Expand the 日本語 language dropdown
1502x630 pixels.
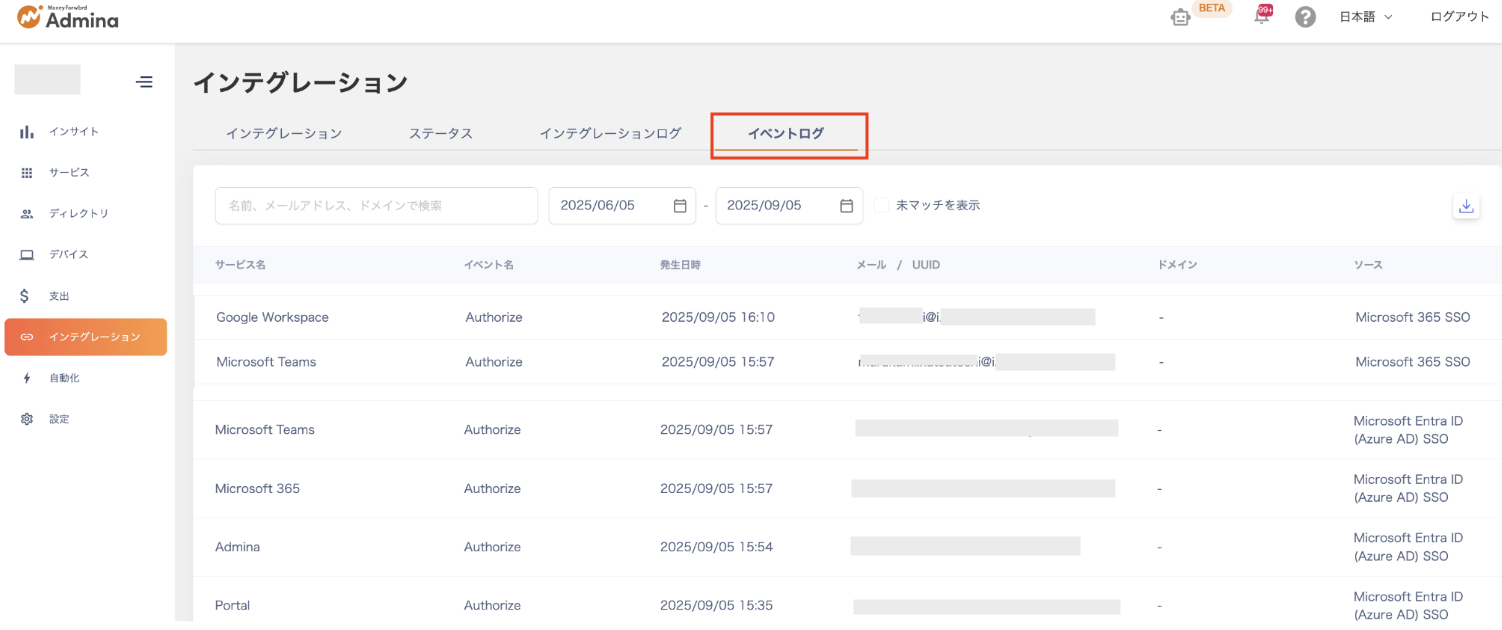point(1365,17)
